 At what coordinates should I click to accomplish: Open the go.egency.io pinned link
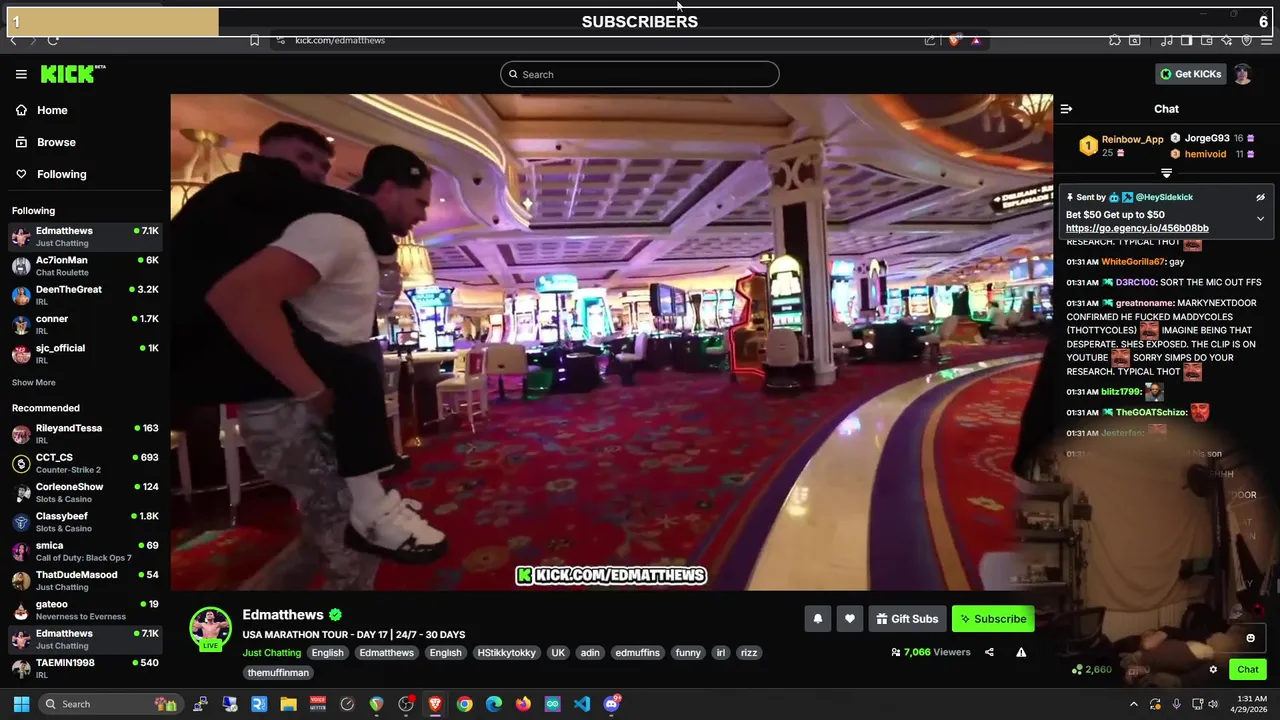point(1137,228)
